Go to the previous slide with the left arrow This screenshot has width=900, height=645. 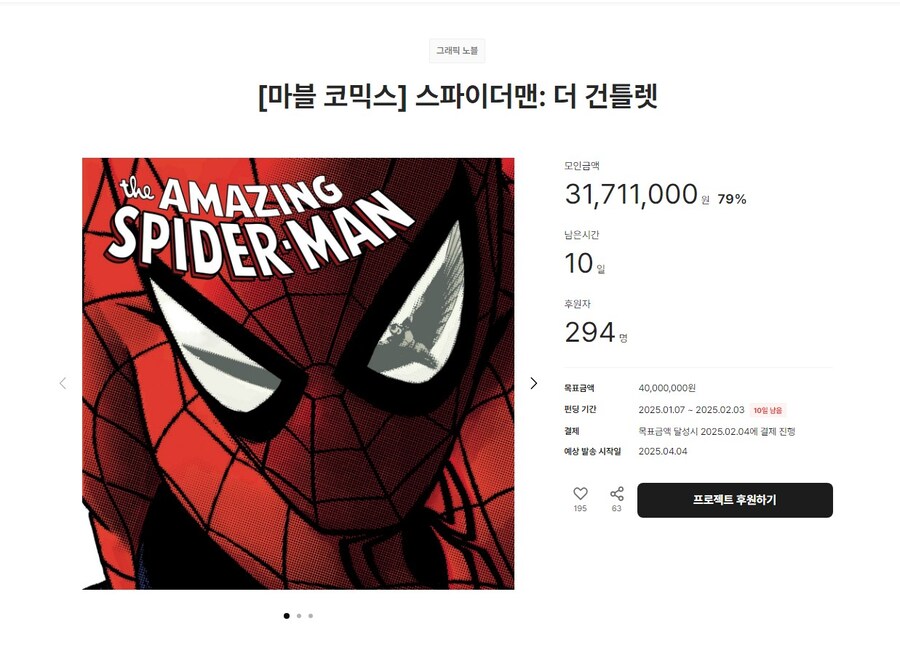(63, 383)
